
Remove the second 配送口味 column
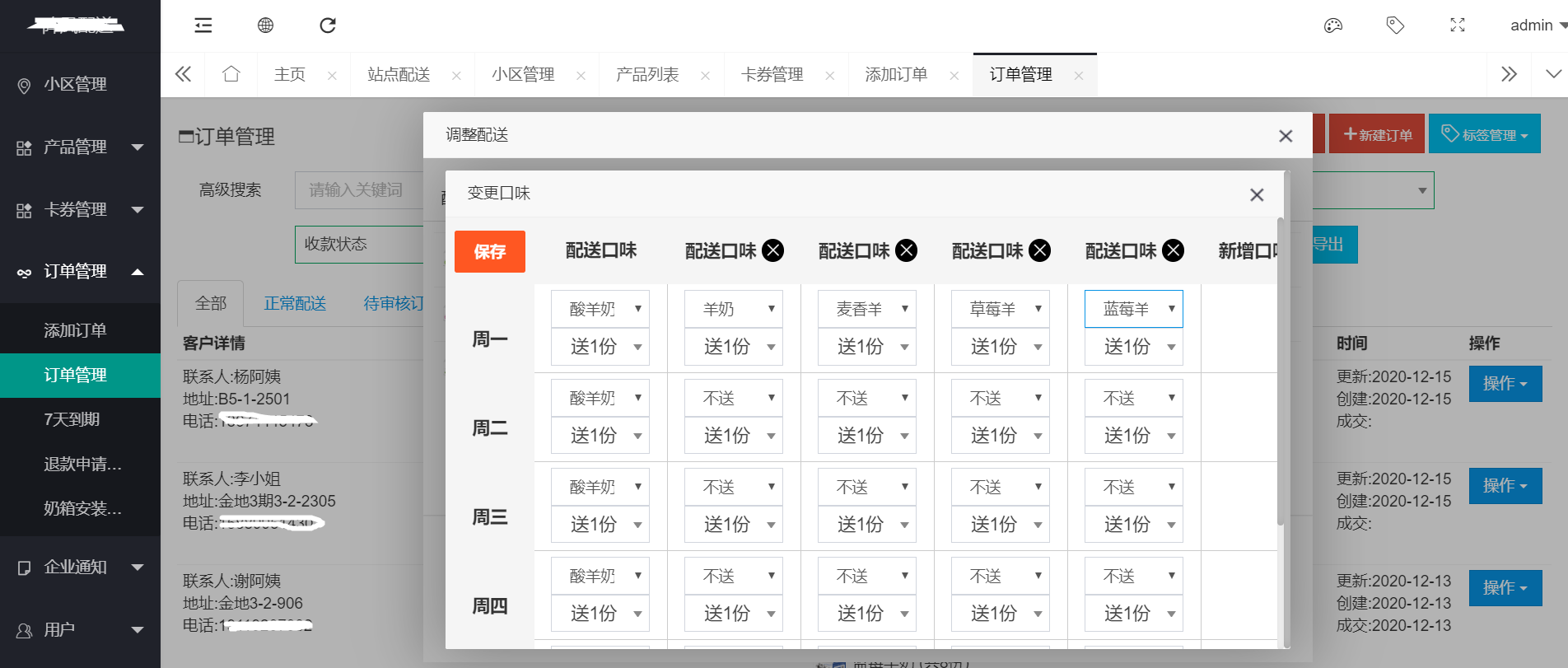772,250
